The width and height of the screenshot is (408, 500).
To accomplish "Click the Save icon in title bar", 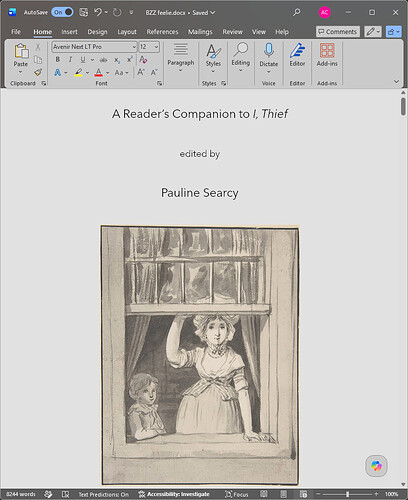I will coord(83,12).
